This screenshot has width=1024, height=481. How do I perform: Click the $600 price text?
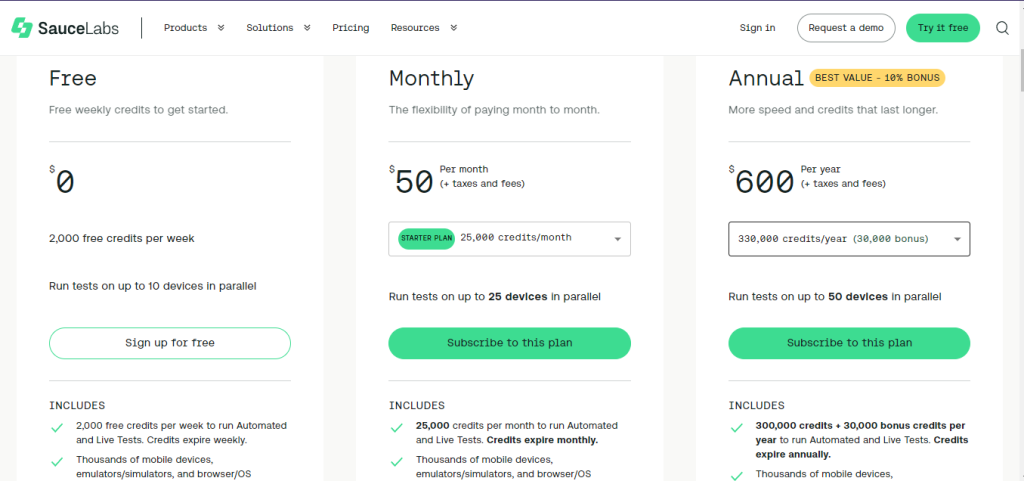pos(761,181)
